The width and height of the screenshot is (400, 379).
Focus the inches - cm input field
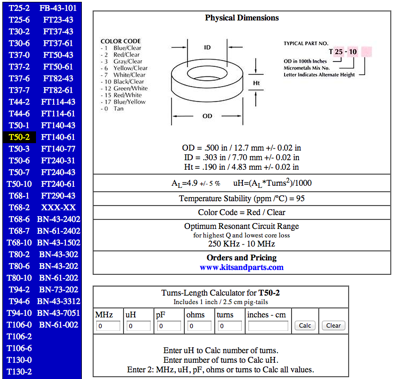[268, 326]
